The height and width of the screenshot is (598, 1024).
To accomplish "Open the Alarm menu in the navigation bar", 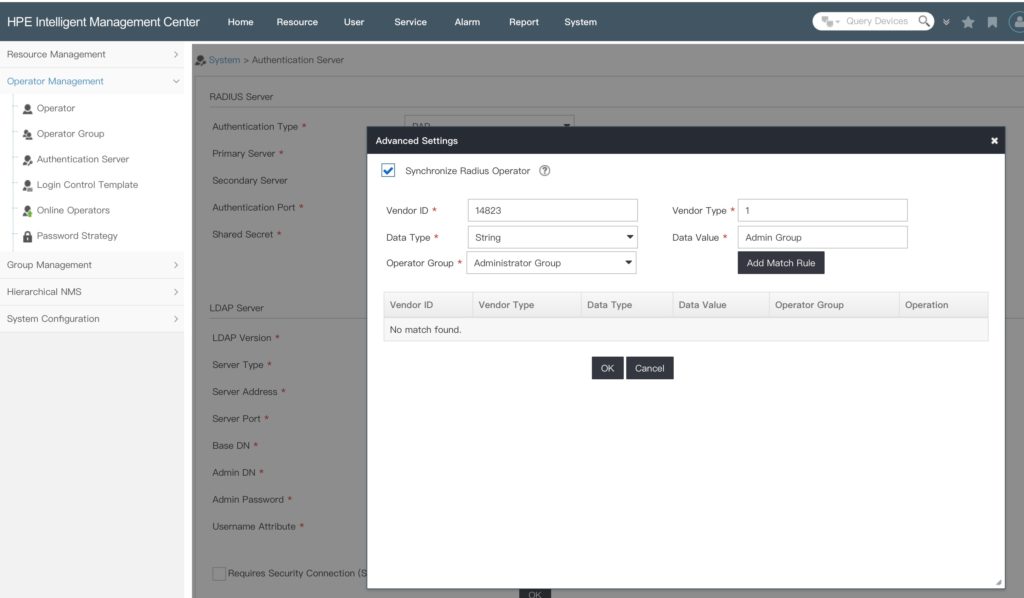I will click(x=467, y=21).
